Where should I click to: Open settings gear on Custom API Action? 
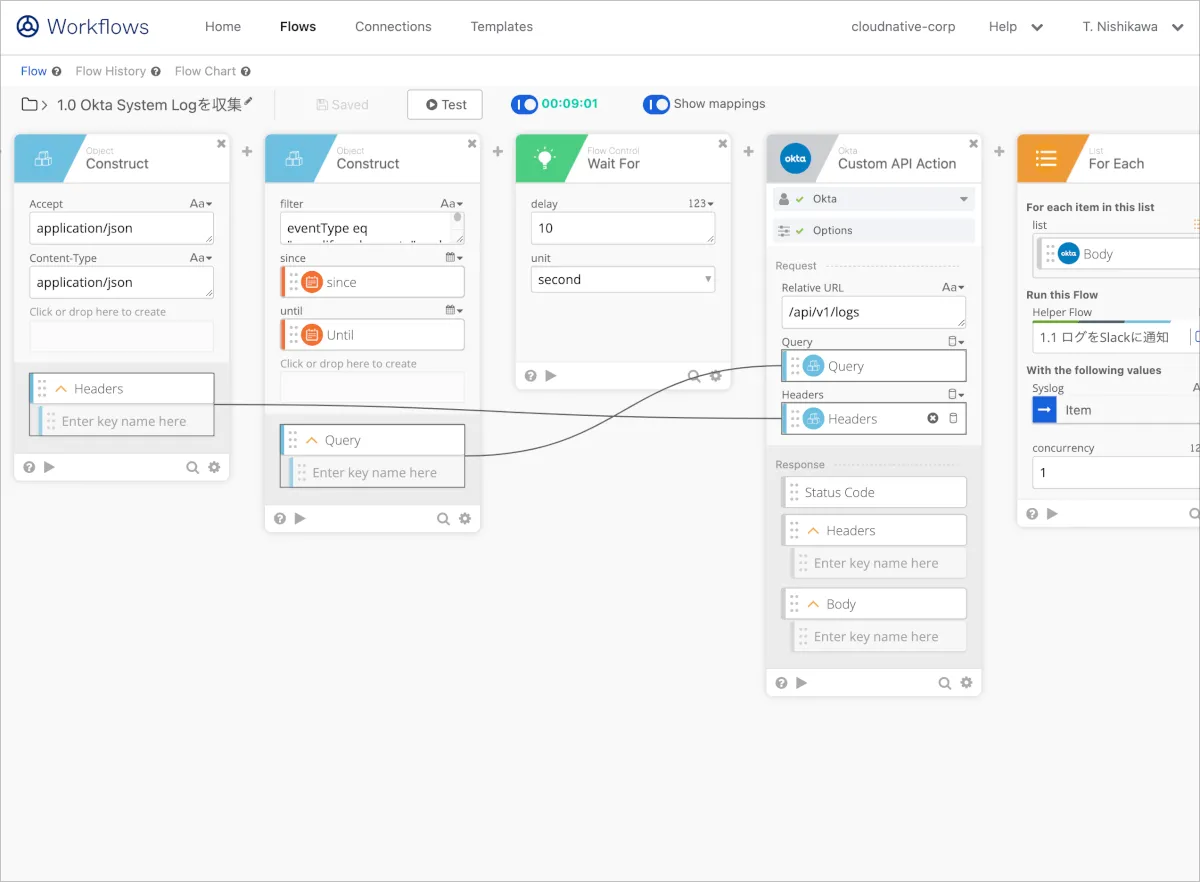click(x=967, y=683)
